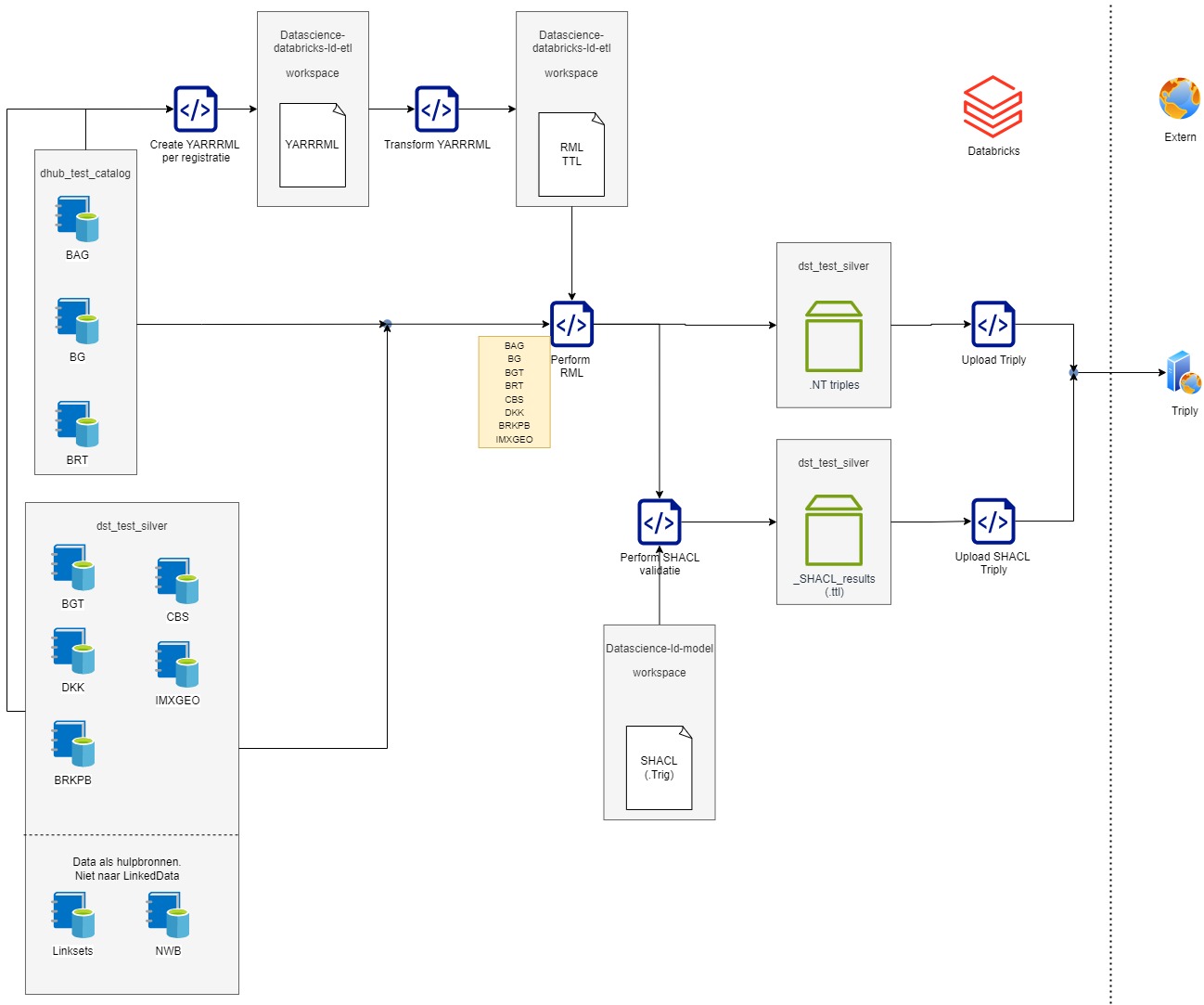
Task: Click the IMXGEO entry in orange list
Action: click(514, 440)
